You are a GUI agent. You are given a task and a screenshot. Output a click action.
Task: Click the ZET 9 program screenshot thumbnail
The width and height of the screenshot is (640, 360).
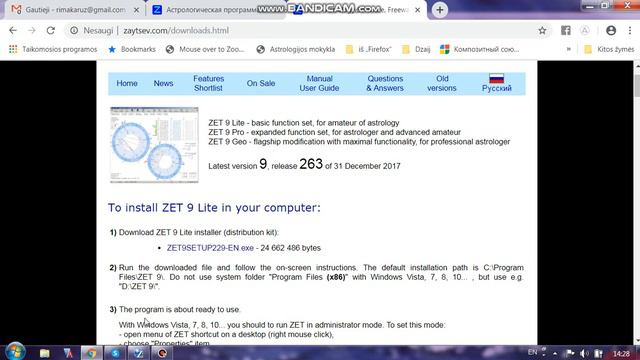pos(154,144)
